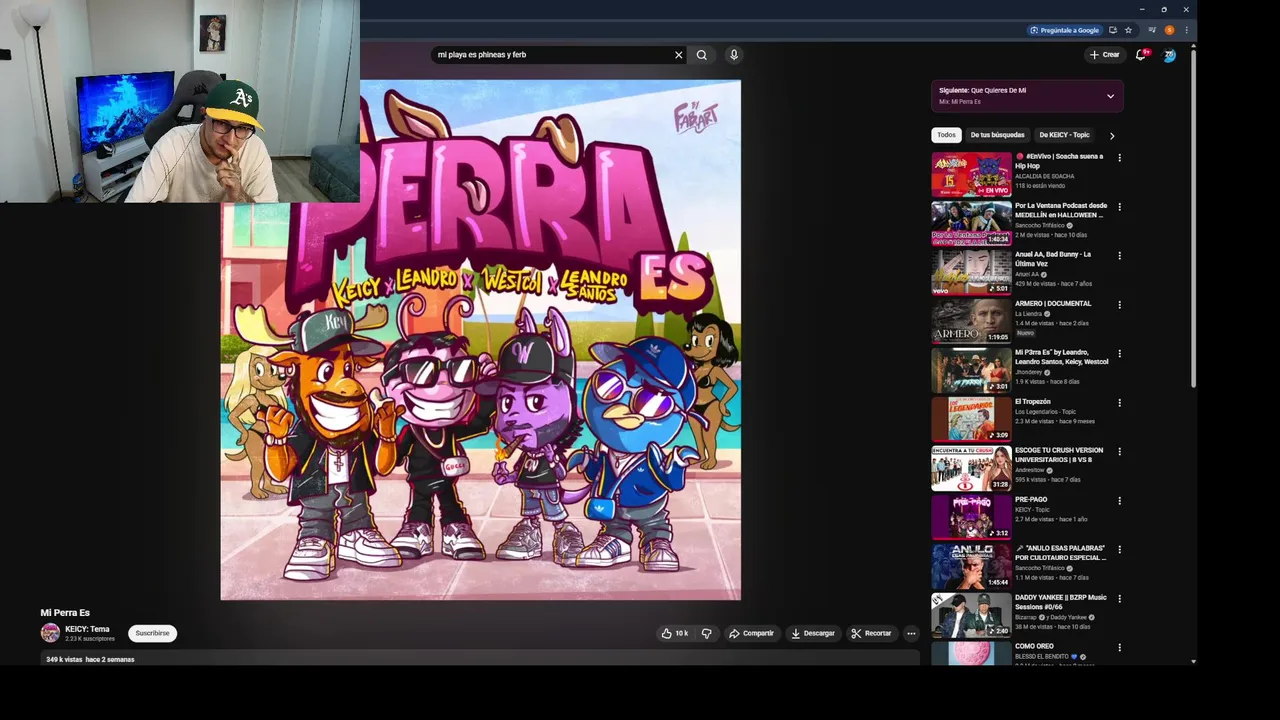1280x720 pixels.
Task: Click the Recortar clip button
Action: coord(870,633)
